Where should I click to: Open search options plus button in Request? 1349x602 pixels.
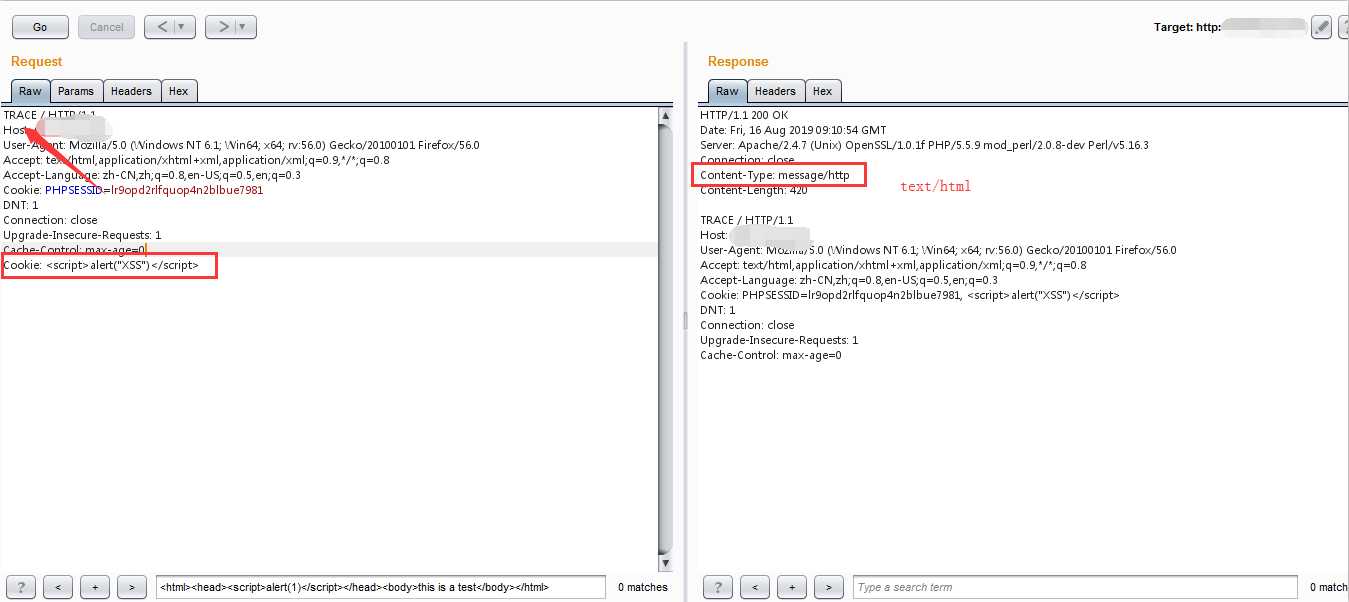pos(95,587)
